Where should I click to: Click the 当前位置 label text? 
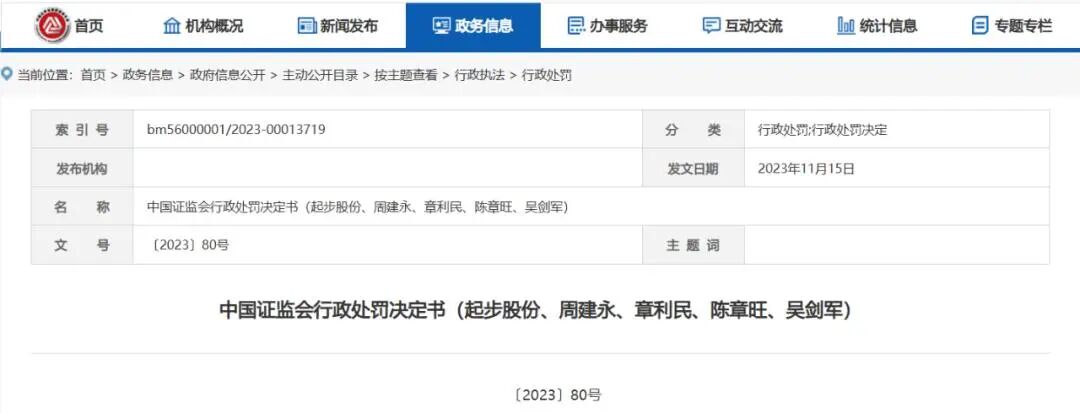[45, 76]
